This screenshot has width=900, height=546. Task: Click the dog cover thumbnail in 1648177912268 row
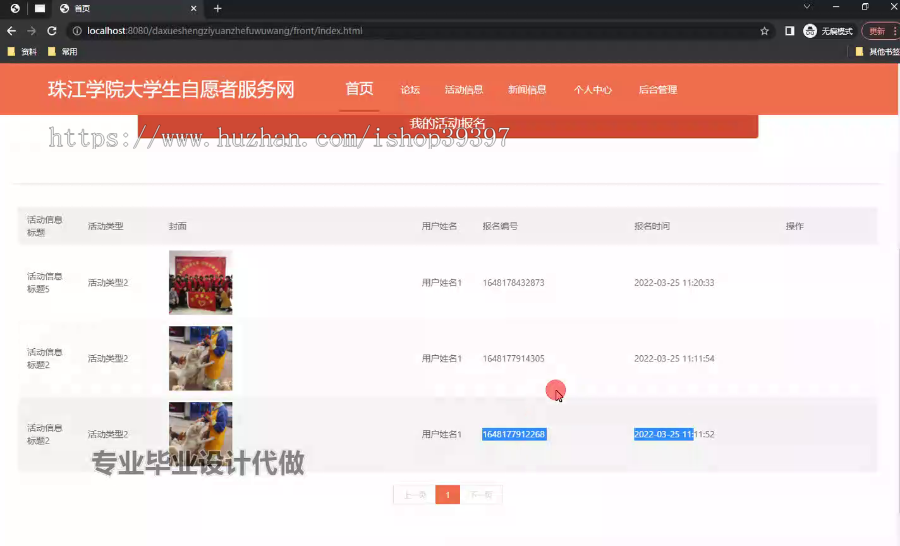[x=200, y=434]
